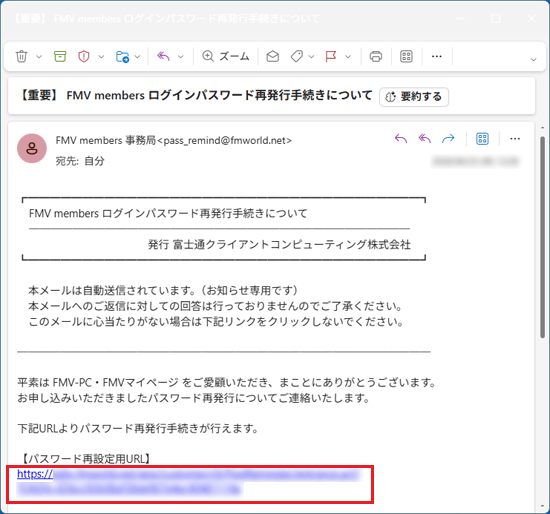
Task: Open the move-to-folder dropdown arrow
Action: (x=138, y=56)
